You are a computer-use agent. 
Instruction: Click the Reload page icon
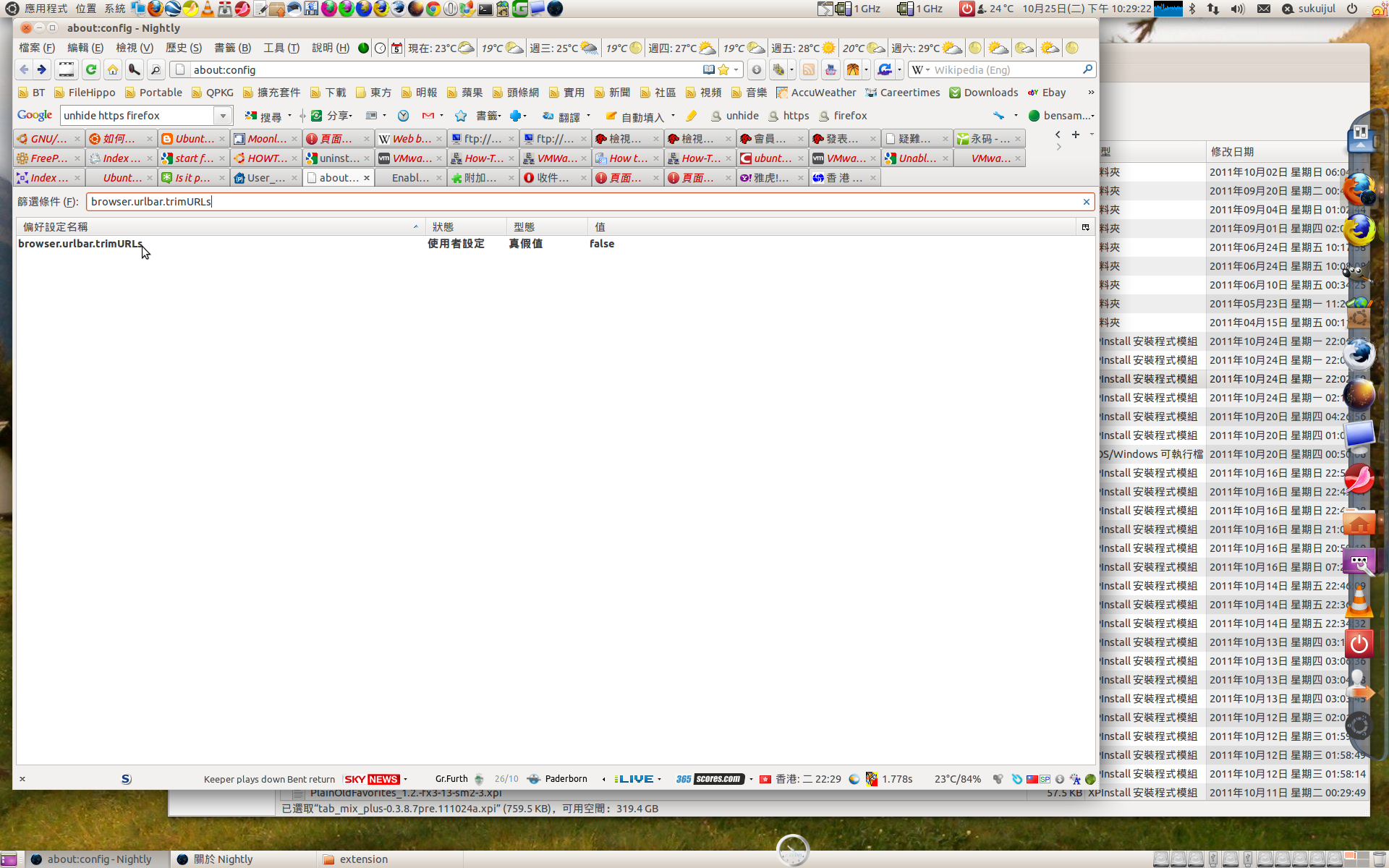(x=91, y=69)
